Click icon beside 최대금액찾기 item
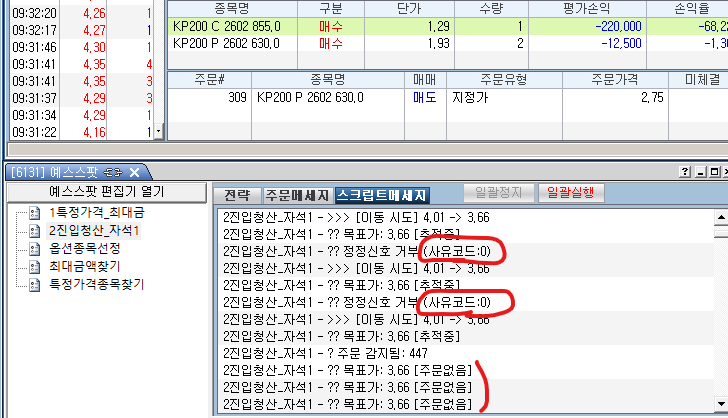 click(x=36, y=267)
